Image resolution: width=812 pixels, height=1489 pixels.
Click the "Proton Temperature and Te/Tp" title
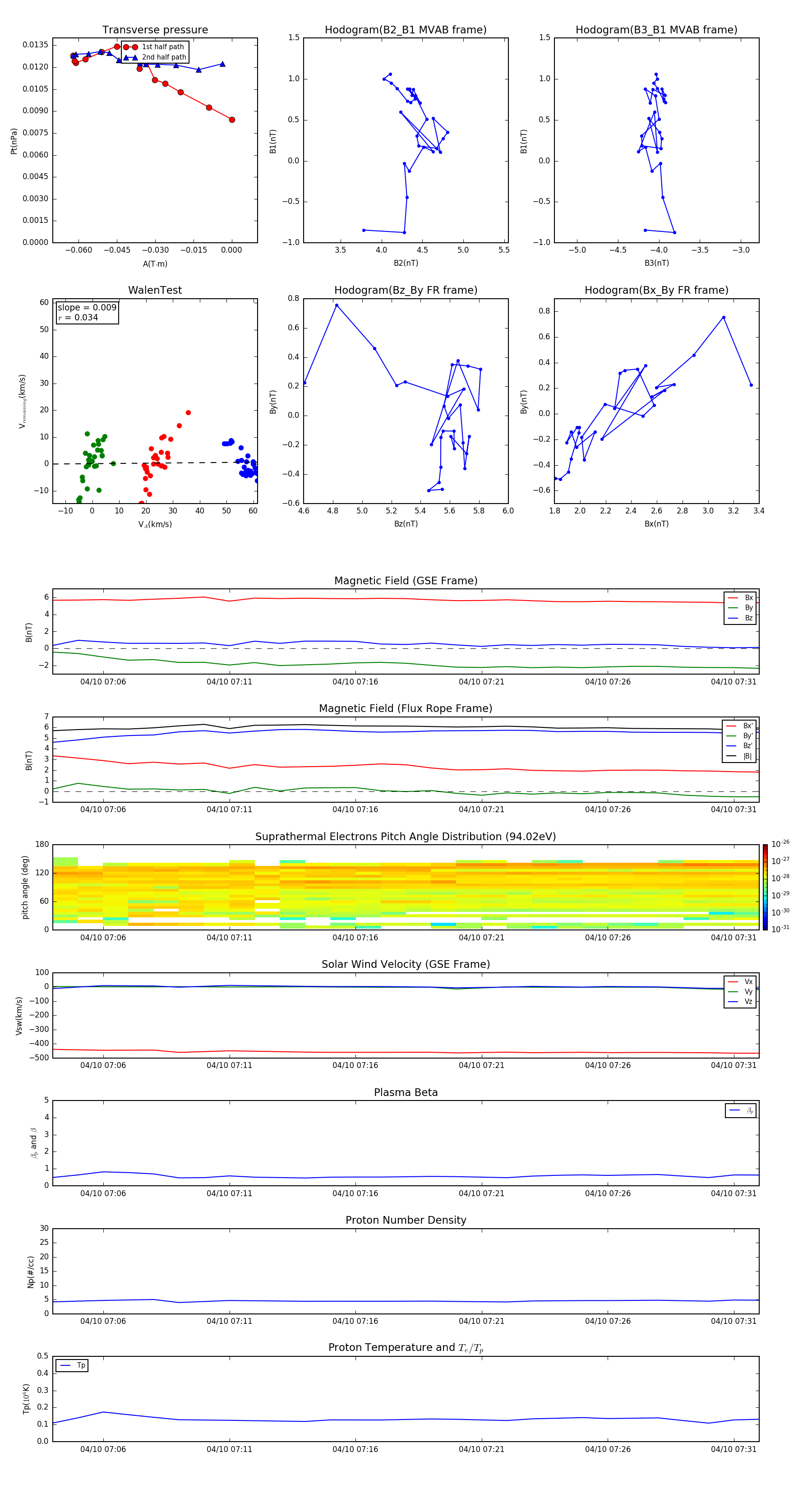tap(406, 1348)
